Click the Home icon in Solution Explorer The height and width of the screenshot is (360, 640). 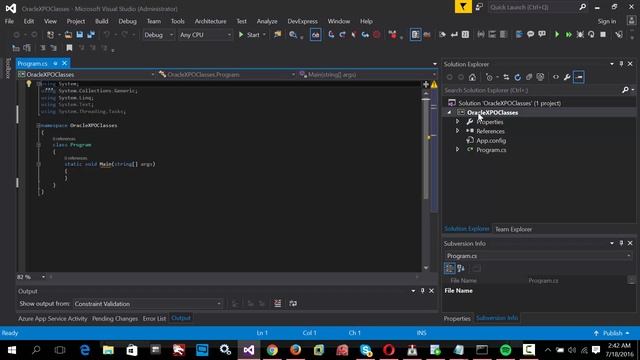tap(472, 77)
